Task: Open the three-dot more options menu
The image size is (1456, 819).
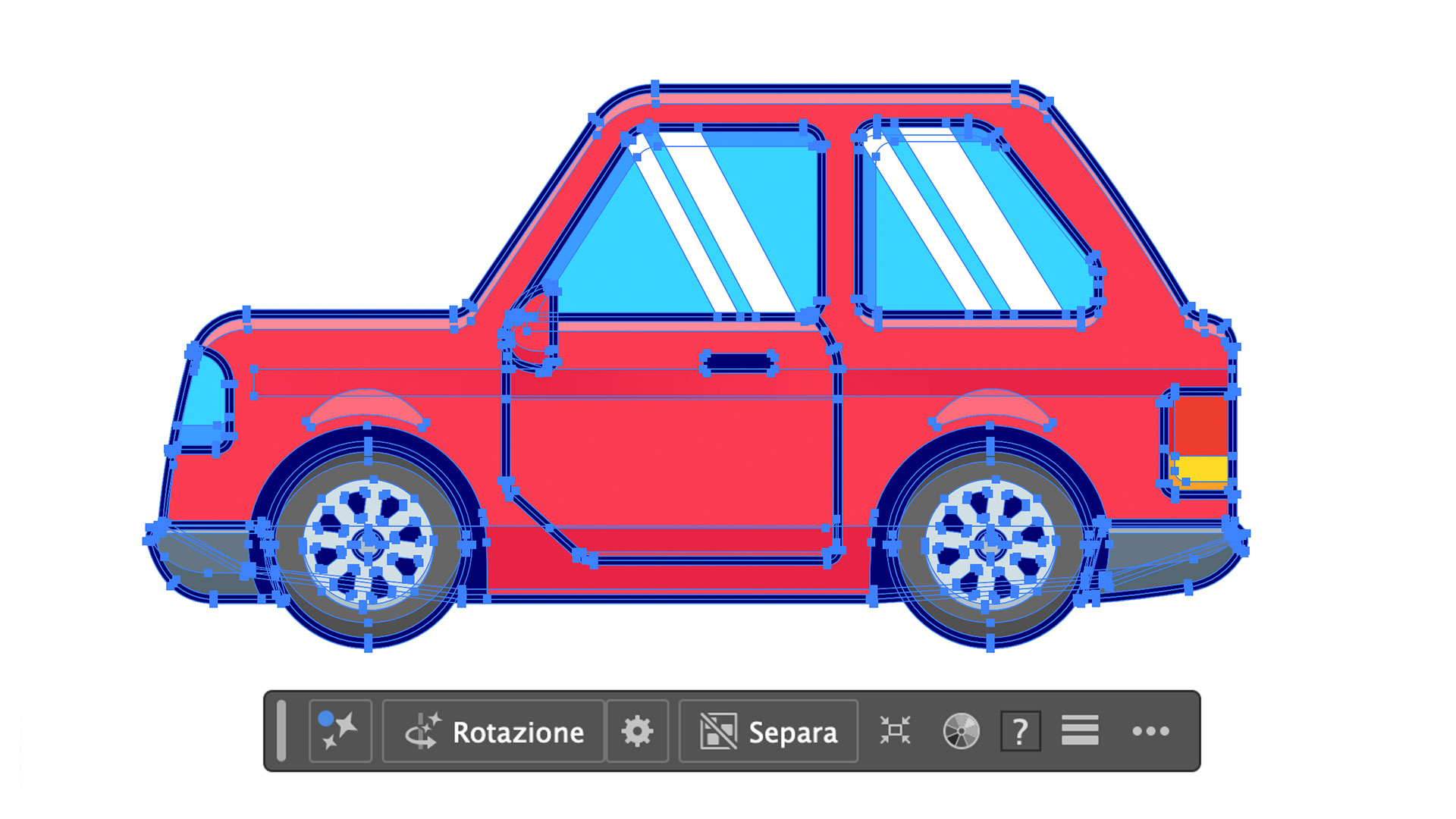Action: [1150, 731]
